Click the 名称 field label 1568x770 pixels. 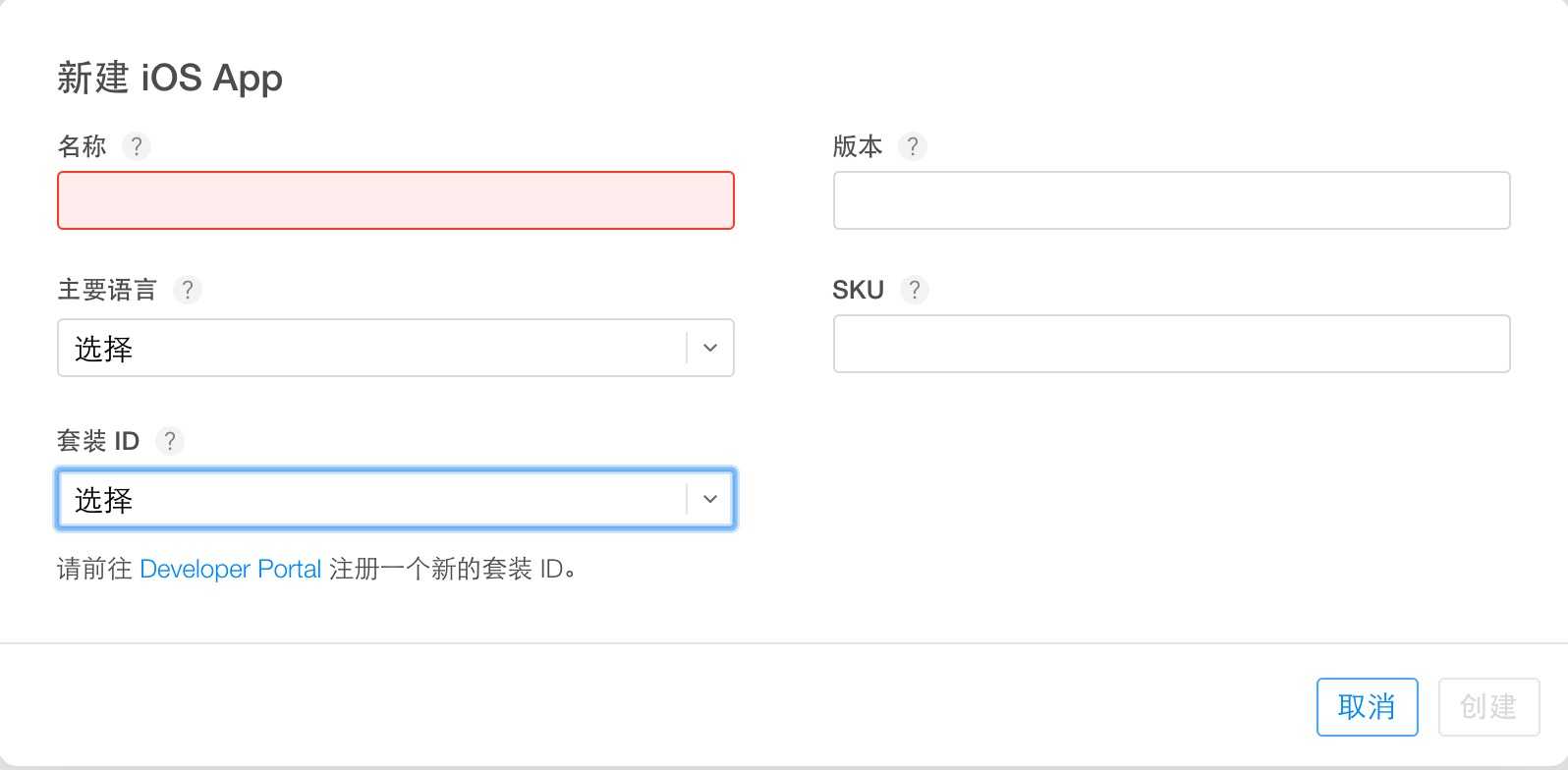click(x=83, y=146)
